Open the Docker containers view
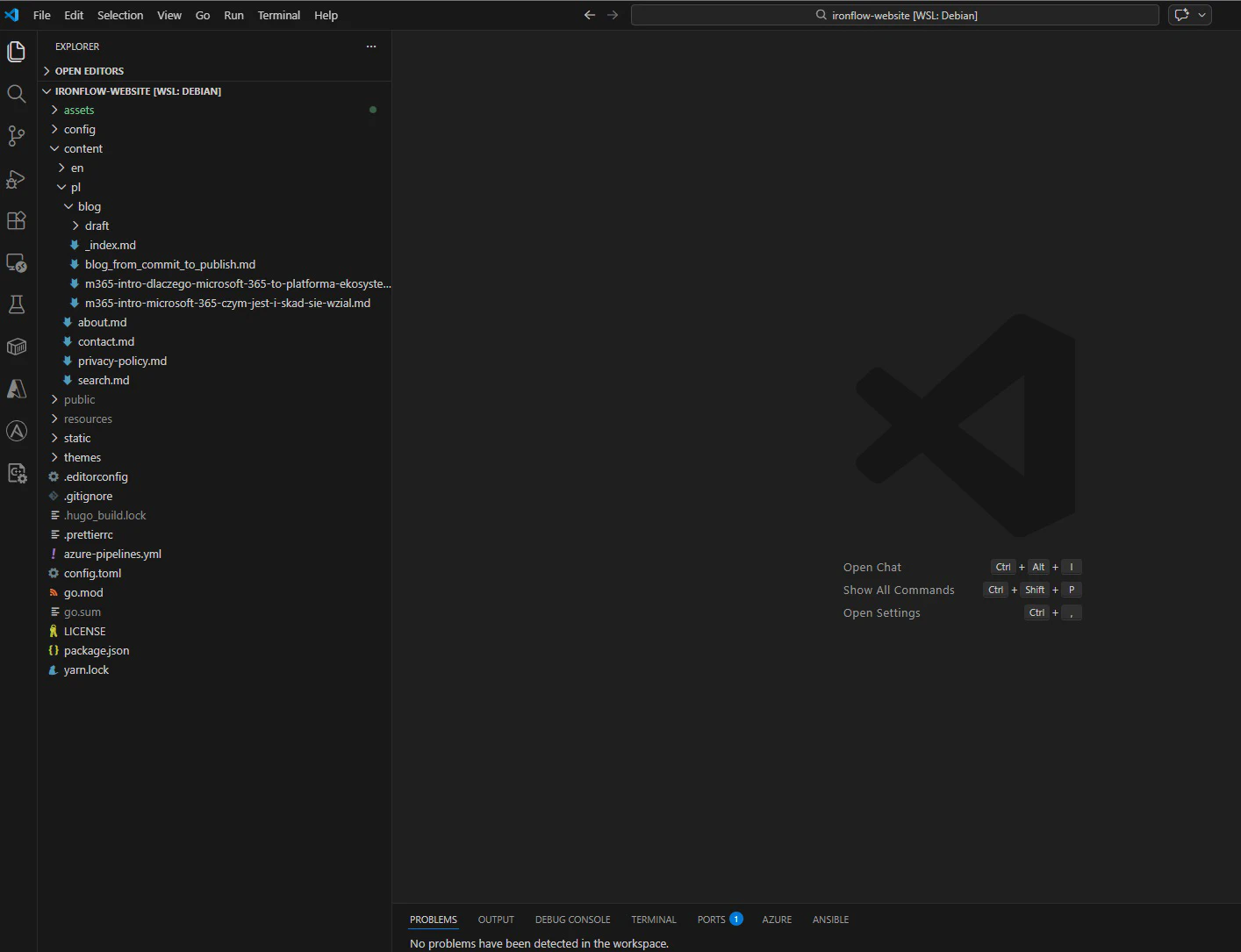1241x952 pixels. click(16, 347)
